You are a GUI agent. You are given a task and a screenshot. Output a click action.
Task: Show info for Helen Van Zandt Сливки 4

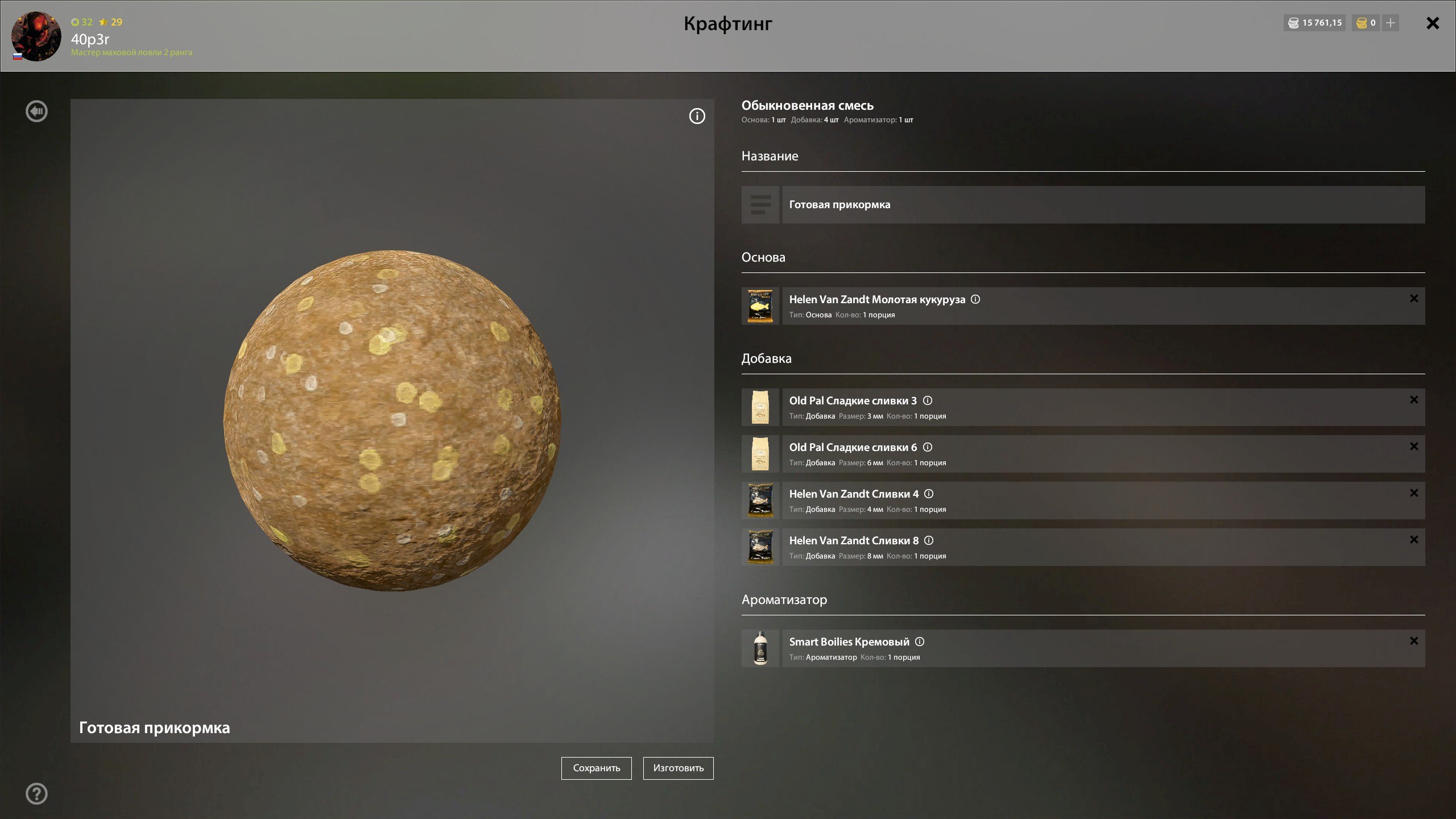929,494
